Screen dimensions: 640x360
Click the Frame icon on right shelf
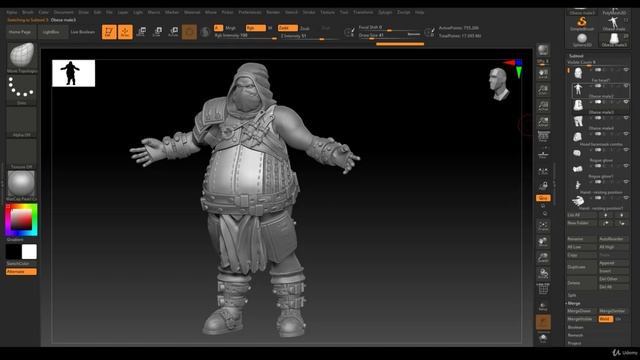coord(543,226)
